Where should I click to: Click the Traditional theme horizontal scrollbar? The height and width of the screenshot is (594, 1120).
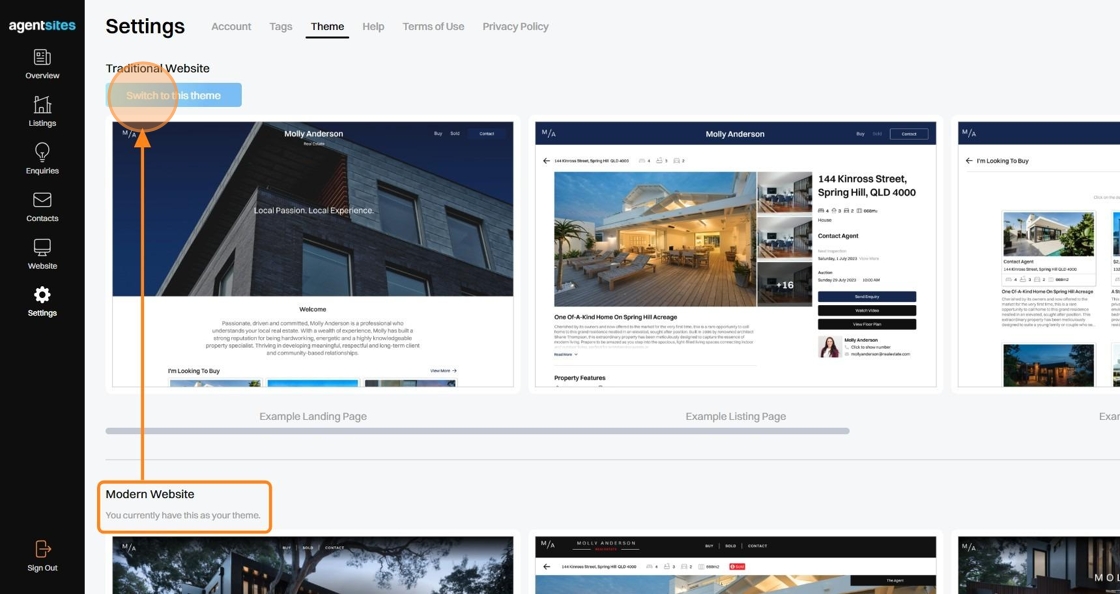(477, 431)
